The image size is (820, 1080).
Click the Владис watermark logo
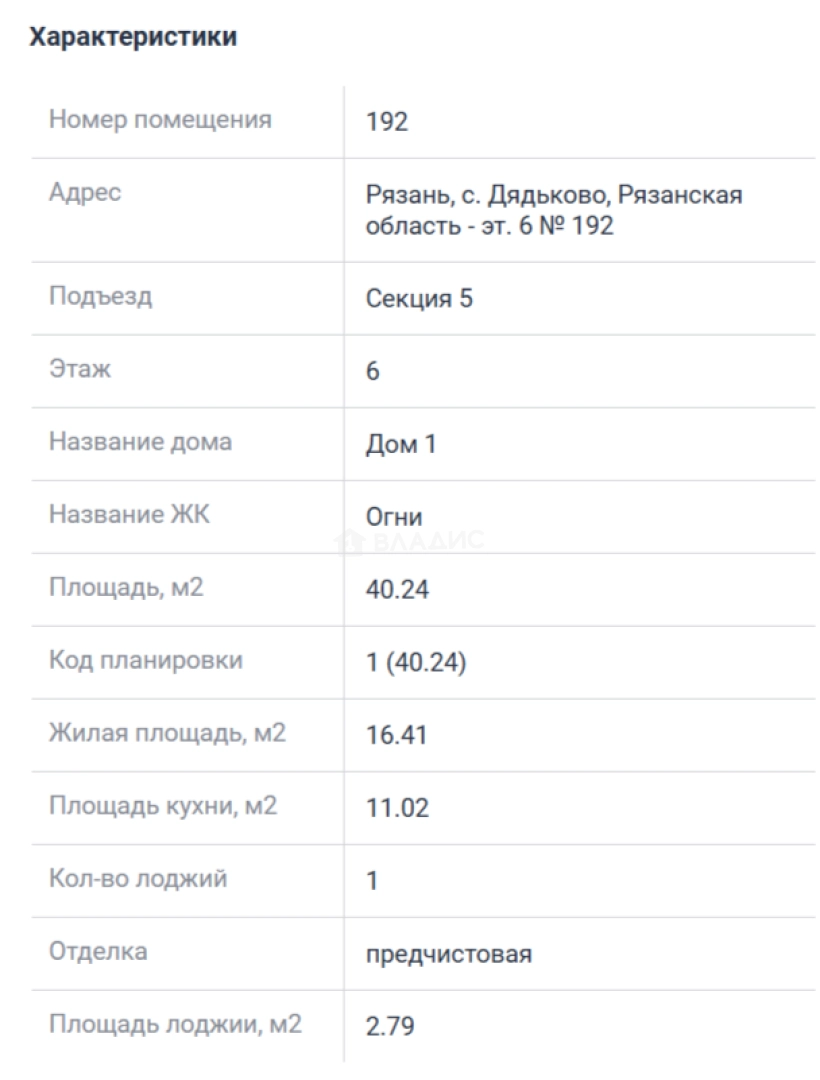click(x=410, y=541)
